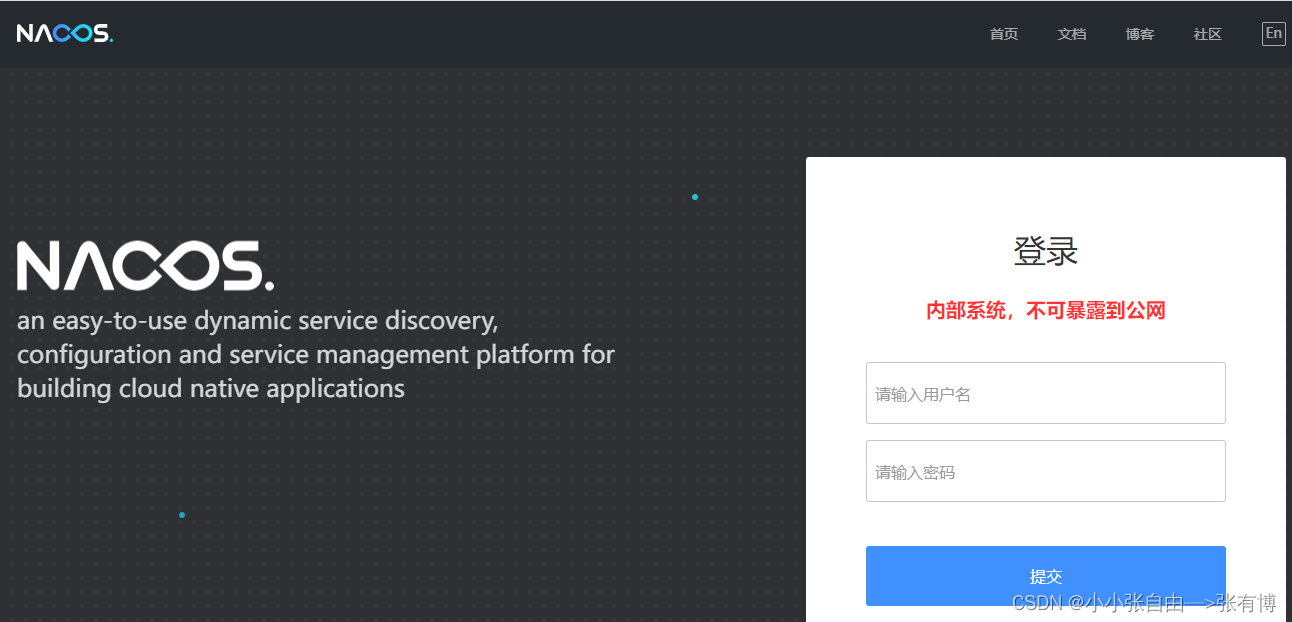The image size is (1292, 622).
Task: Open the 首页 home menu item
Action: [1004, 34]
